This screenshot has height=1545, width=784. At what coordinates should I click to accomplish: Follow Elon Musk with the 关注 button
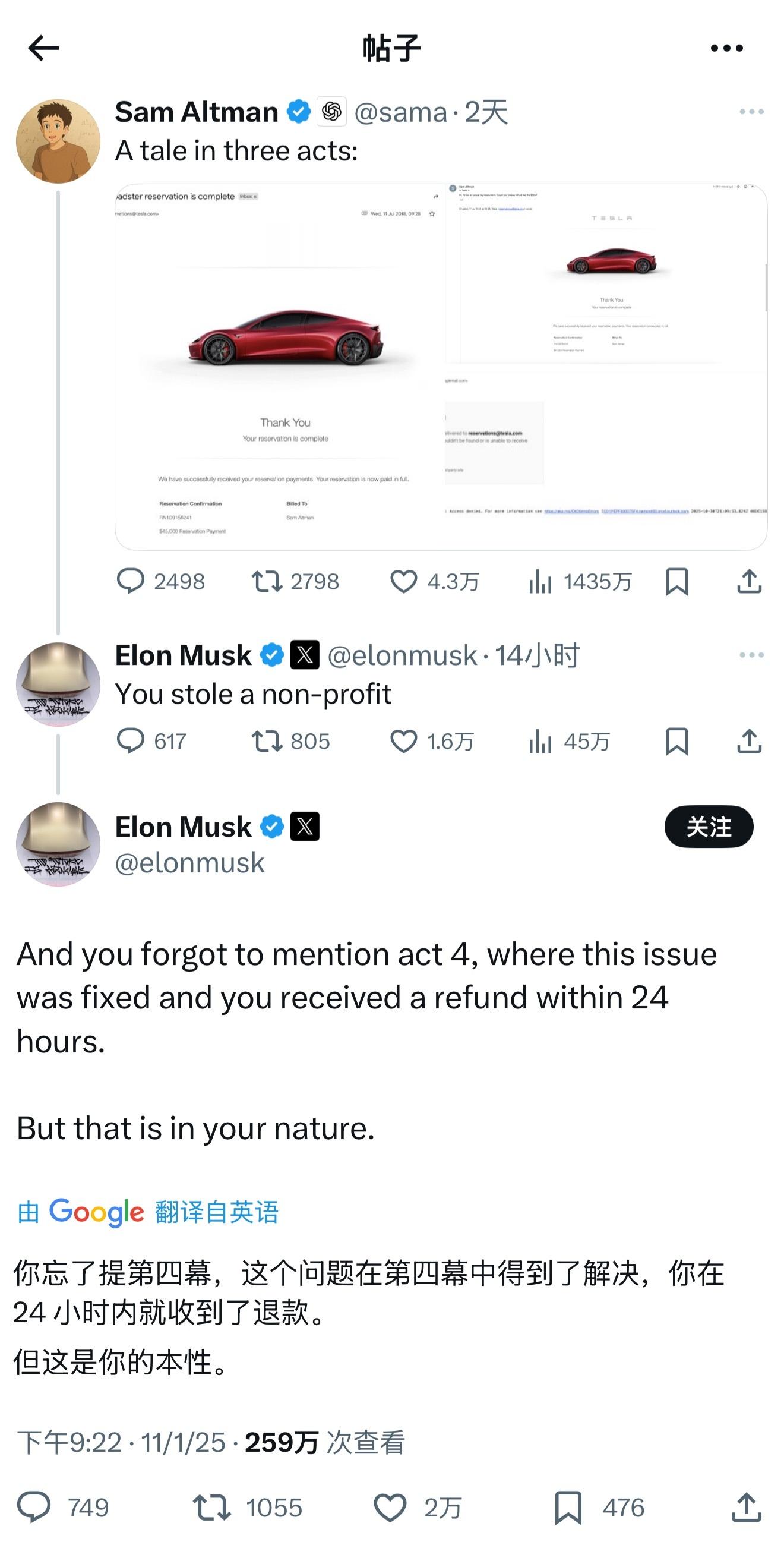tap(709, 827)
